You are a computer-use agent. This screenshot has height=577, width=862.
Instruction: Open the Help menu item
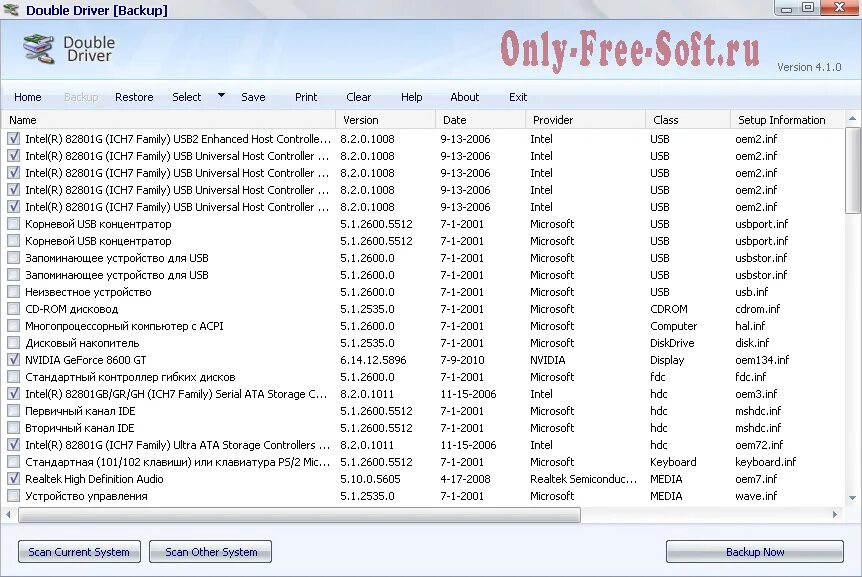(x=411, y=97)
